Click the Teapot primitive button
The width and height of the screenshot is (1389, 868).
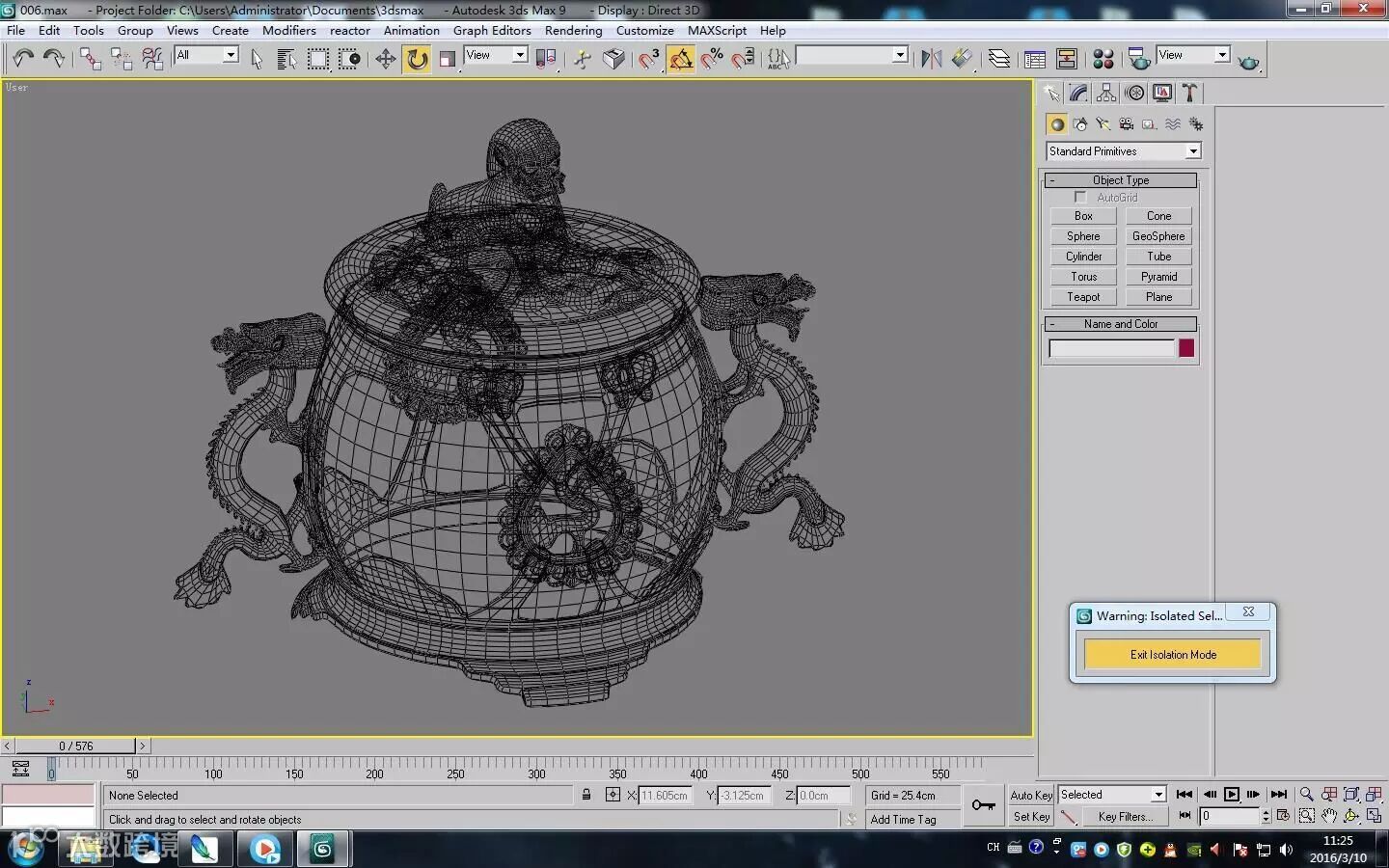click(x=1083, y=297)
